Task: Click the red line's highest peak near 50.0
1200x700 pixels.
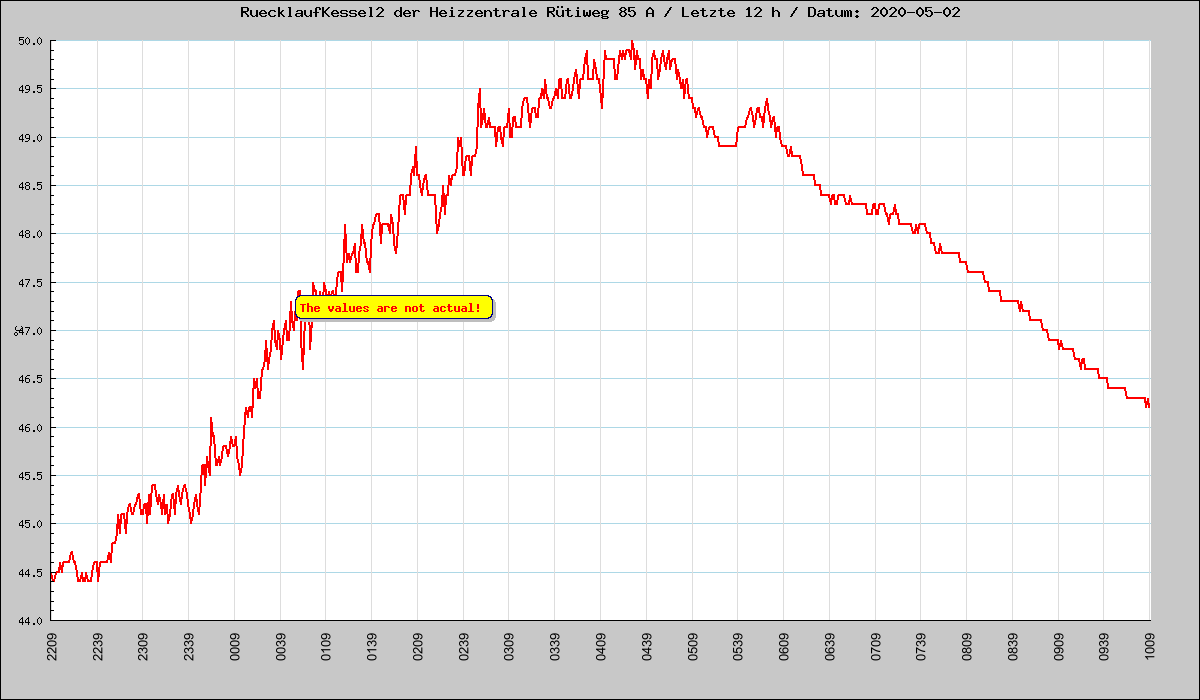Action: pyautogui.click(x=632, y=42)
